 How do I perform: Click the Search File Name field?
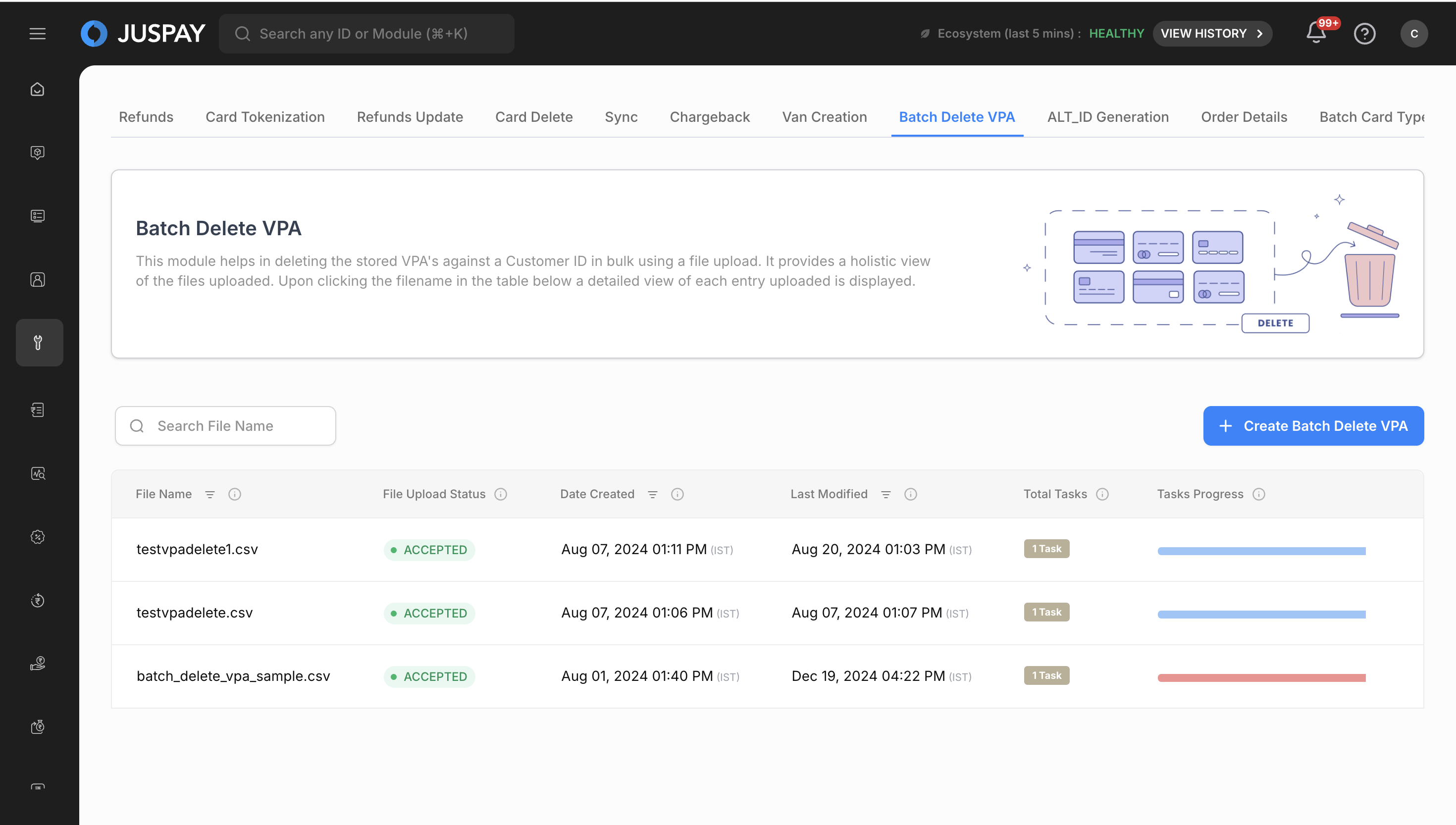coord(225,425)
